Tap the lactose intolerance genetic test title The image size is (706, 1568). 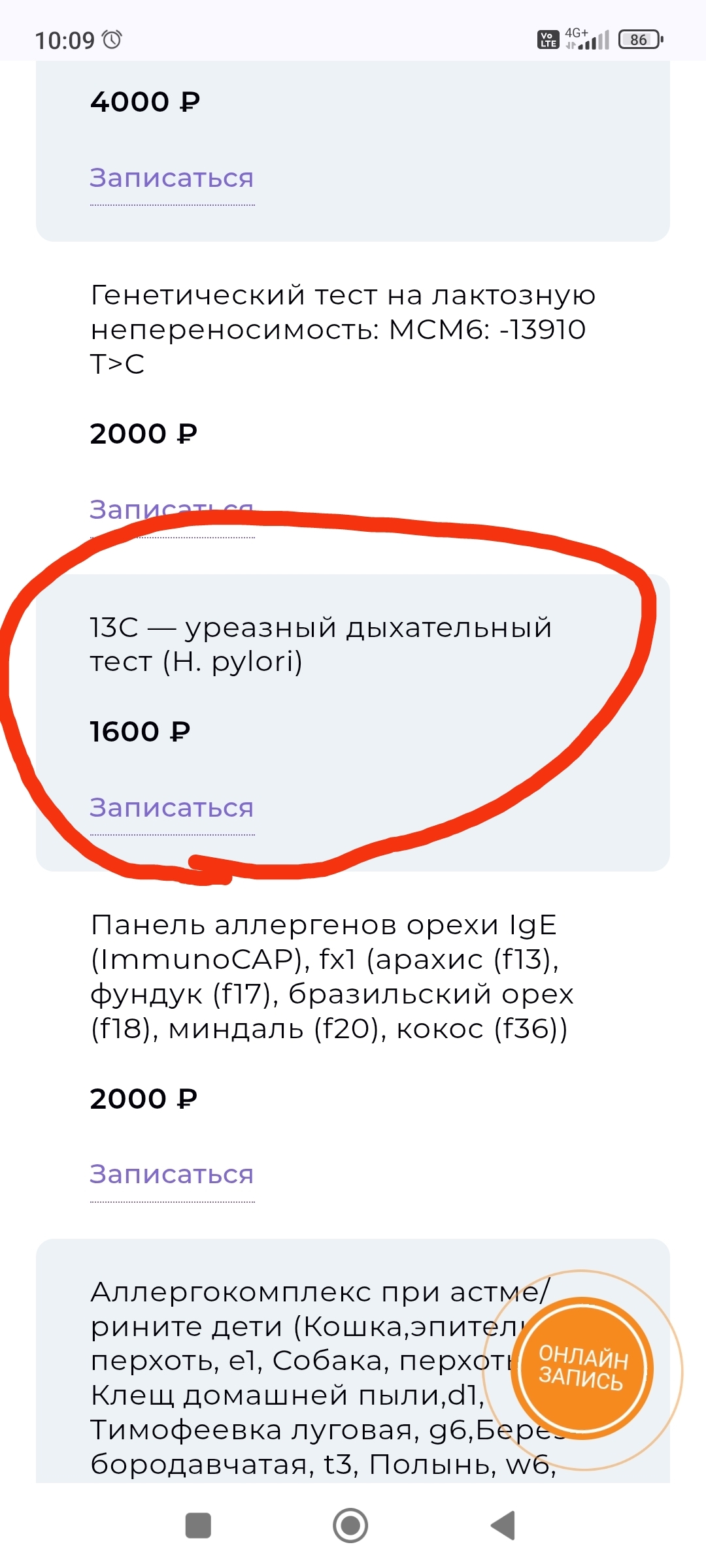(x=343, y=329)
